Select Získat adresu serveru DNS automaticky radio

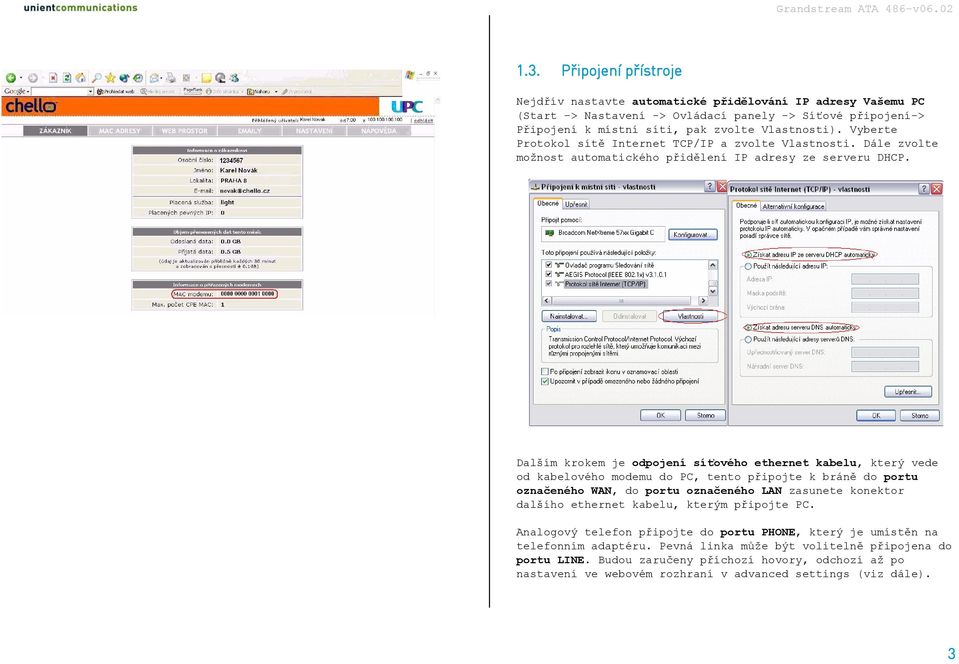click(x=748, y=327)
